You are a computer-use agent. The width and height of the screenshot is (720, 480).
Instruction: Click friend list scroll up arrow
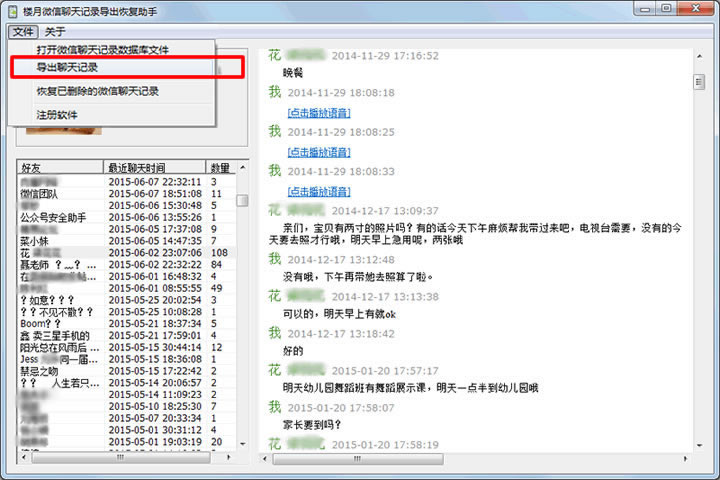point(242,167)
